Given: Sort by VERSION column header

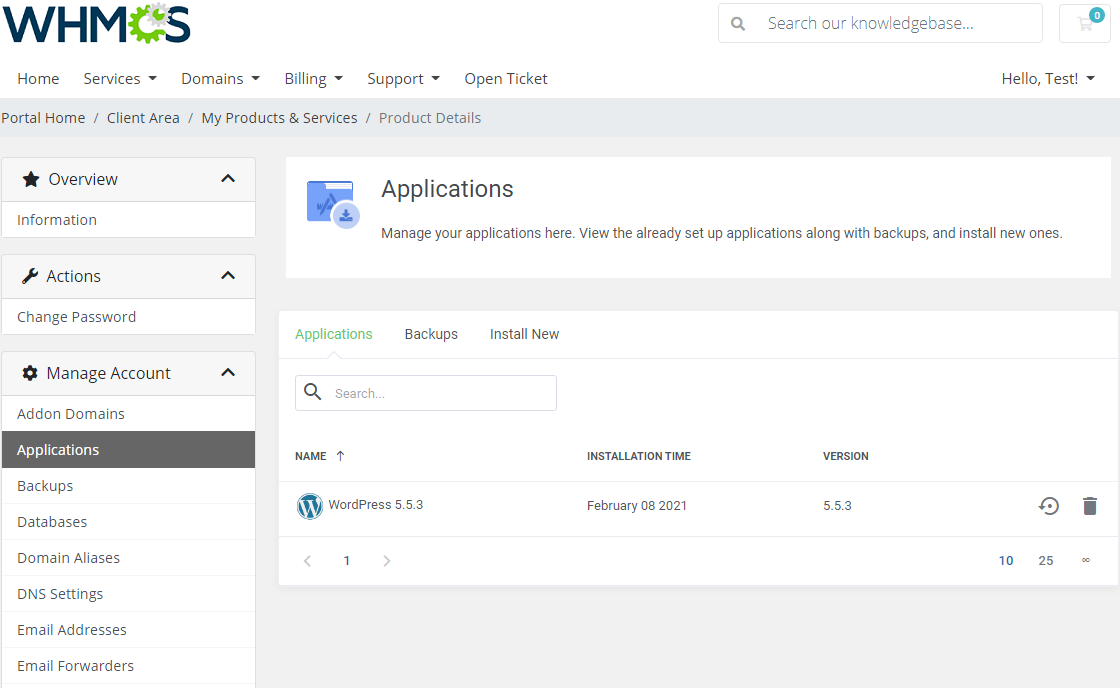Looking at the screenshot, I should [846, 456].
